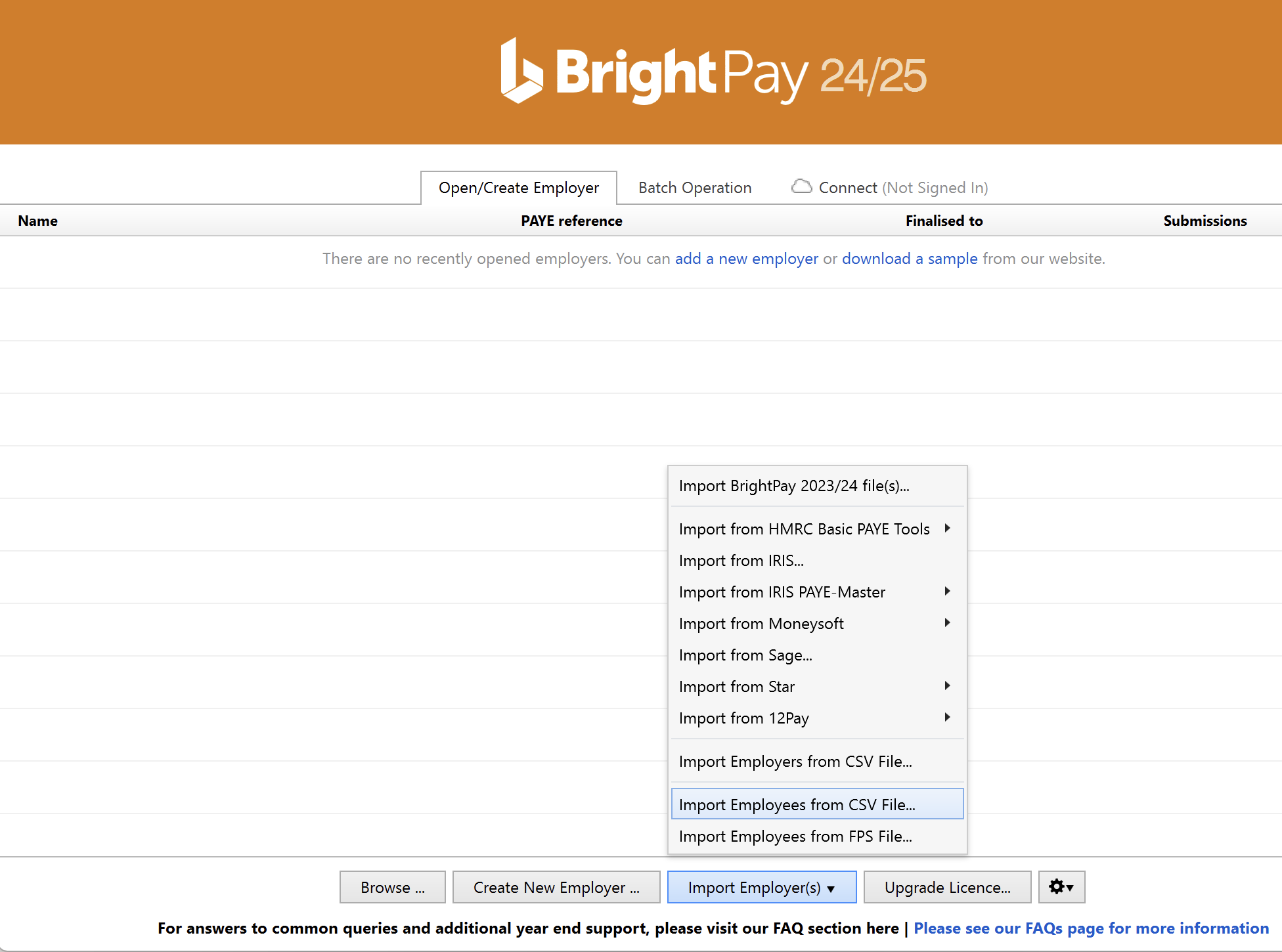Follow the 'add a new employer' link
1282x952 pixels.
[x=747, y=259]
